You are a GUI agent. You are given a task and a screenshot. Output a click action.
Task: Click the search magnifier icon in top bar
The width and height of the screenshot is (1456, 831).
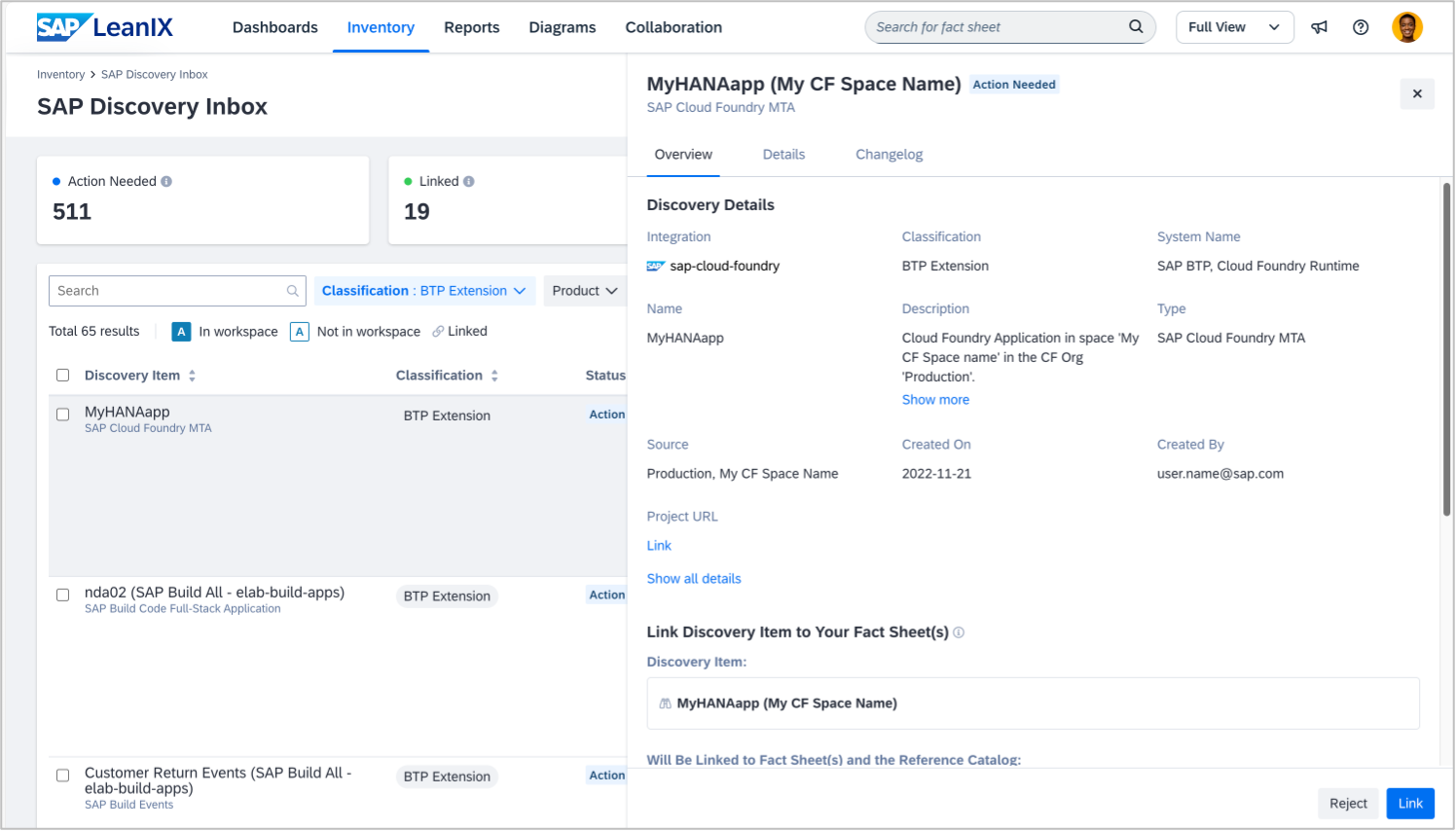tap(1136, 27)
